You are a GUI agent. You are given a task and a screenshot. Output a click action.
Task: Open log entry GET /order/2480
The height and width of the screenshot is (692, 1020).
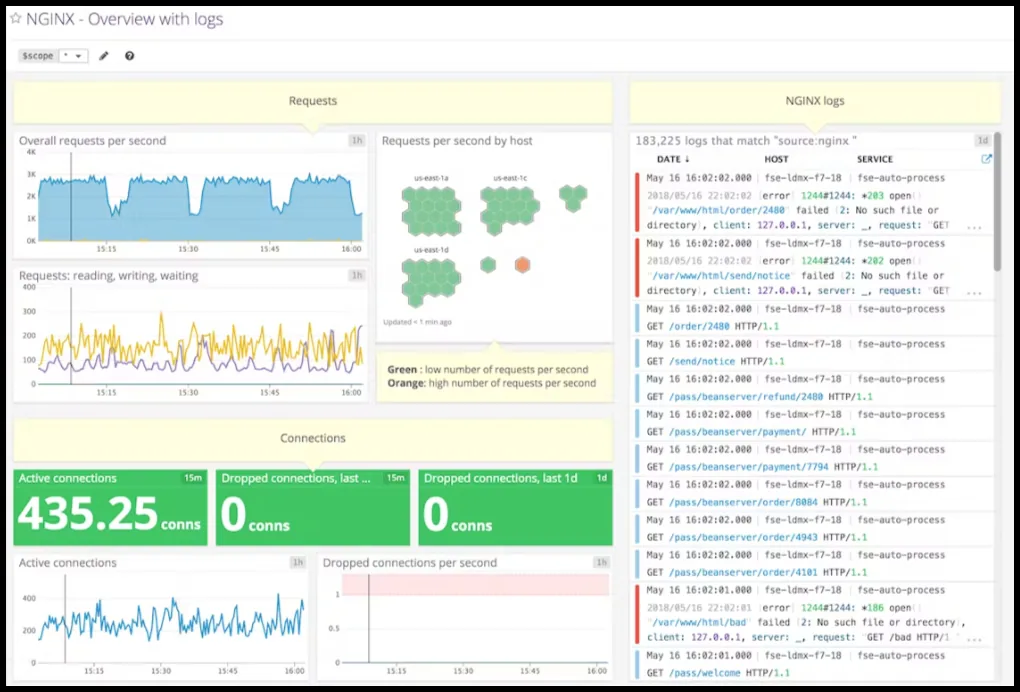click(814, 317)
